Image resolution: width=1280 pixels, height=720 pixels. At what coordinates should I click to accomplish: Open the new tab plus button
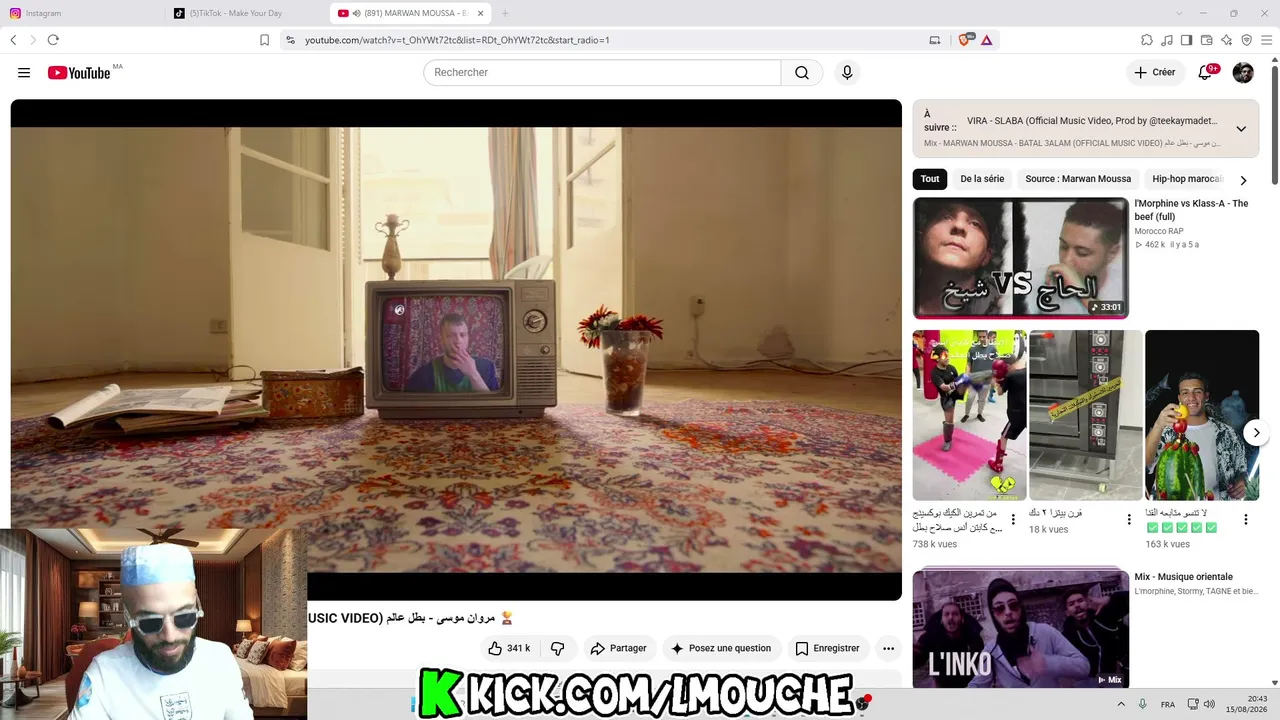[x=505, y=13]
